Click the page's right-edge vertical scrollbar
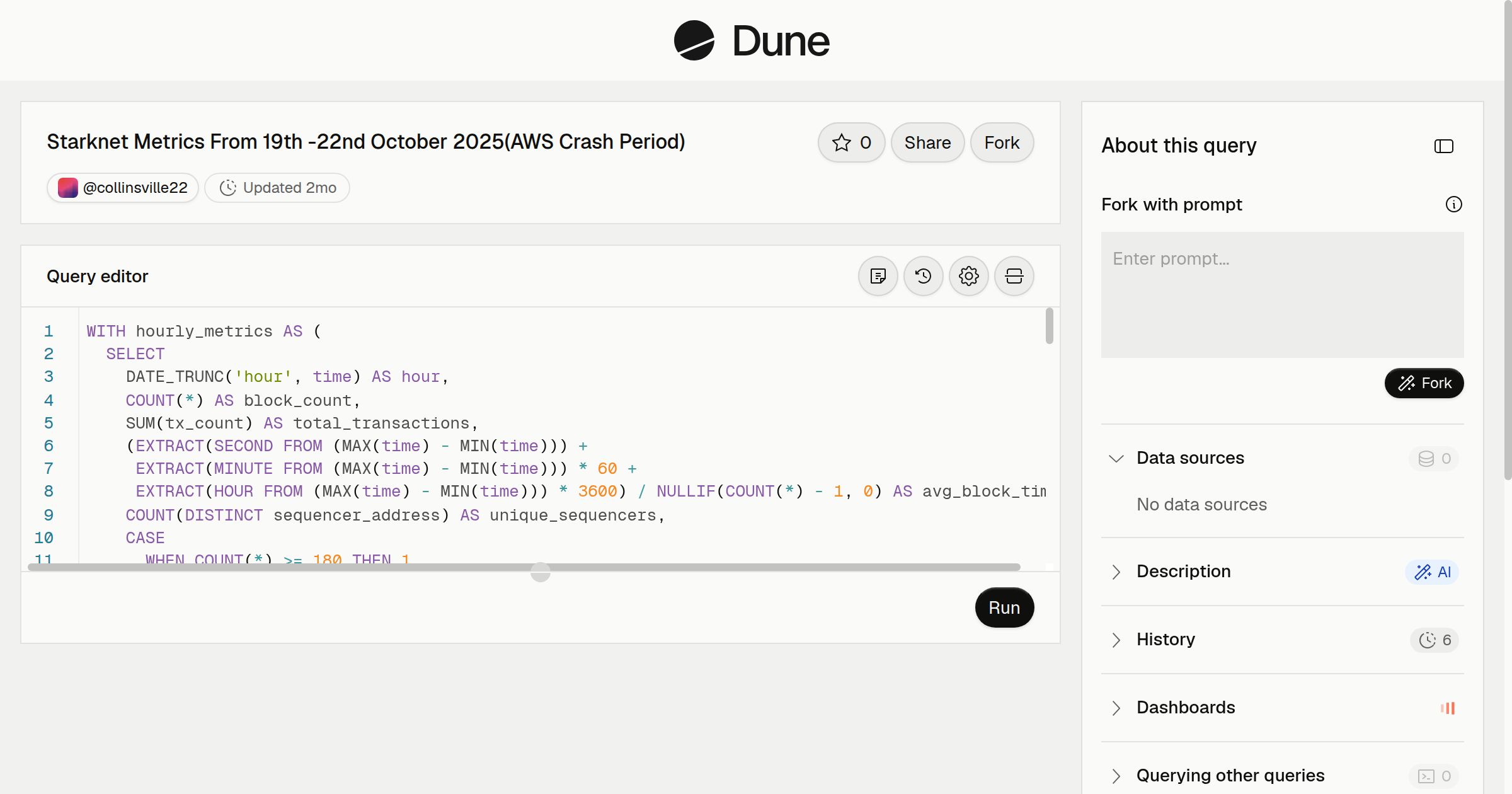Image resolution: width=1512 pixels, height=794 pixels. [1508, 239]
